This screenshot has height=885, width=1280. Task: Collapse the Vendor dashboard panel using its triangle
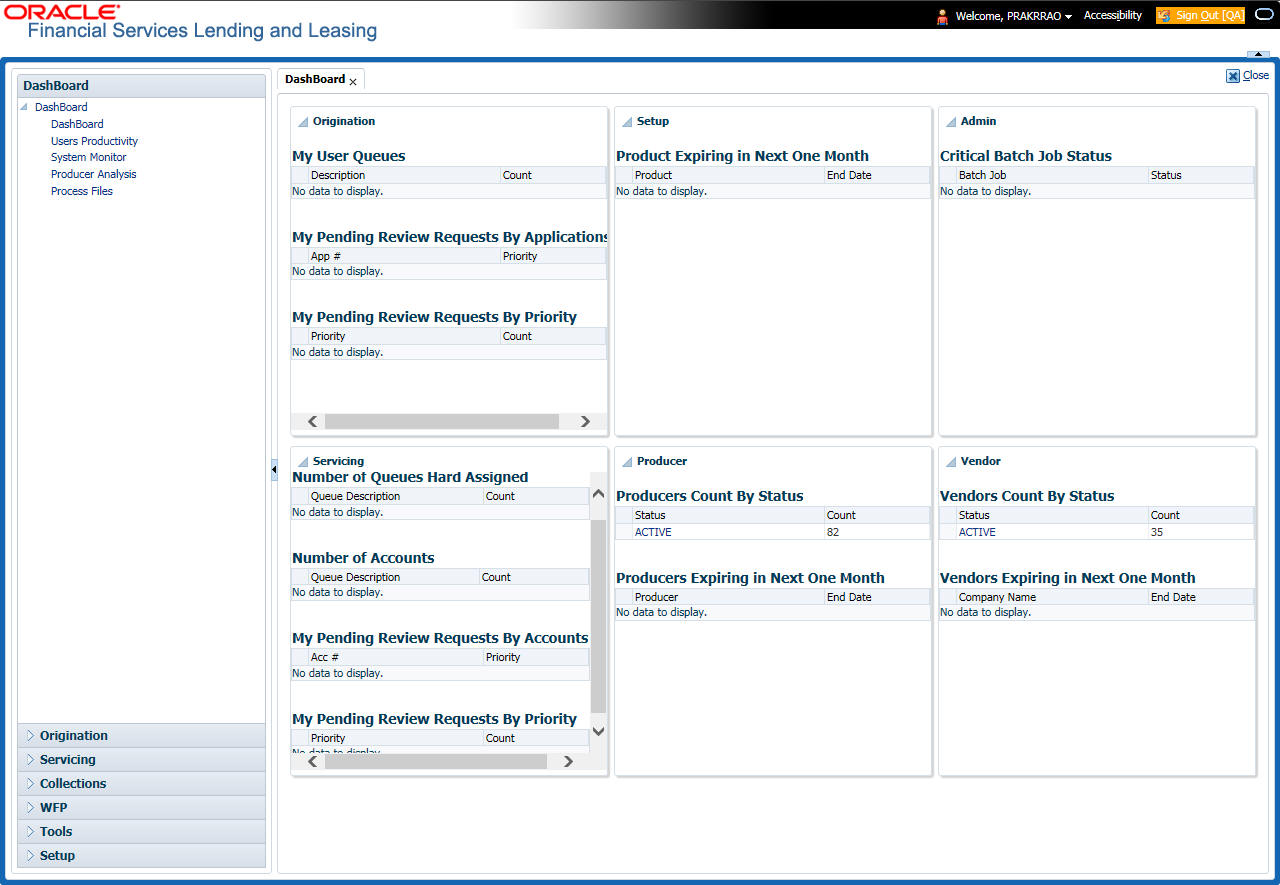pos(951,462)
